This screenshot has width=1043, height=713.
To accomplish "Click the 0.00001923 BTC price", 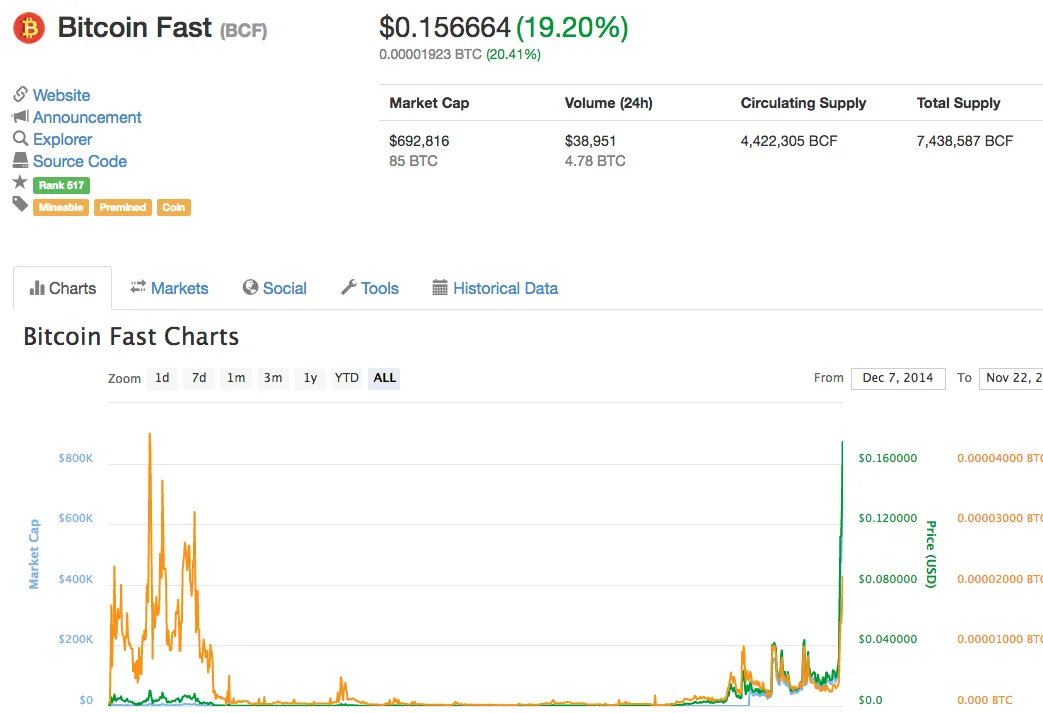I will (430, 55).
